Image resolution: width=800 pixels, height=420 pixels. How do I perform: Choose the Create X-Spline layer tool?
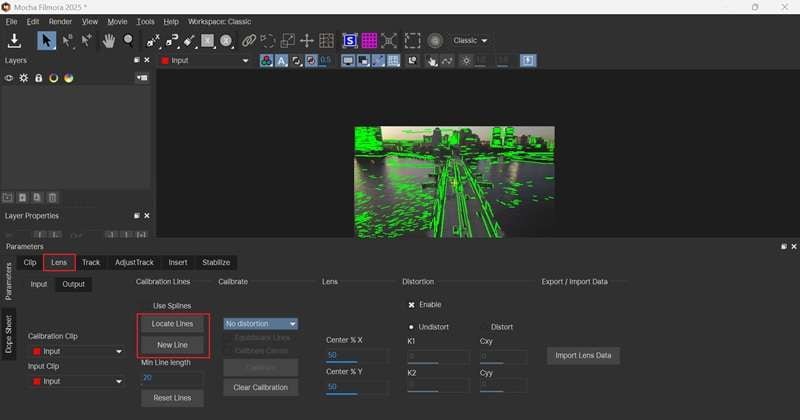click(153, 40)
